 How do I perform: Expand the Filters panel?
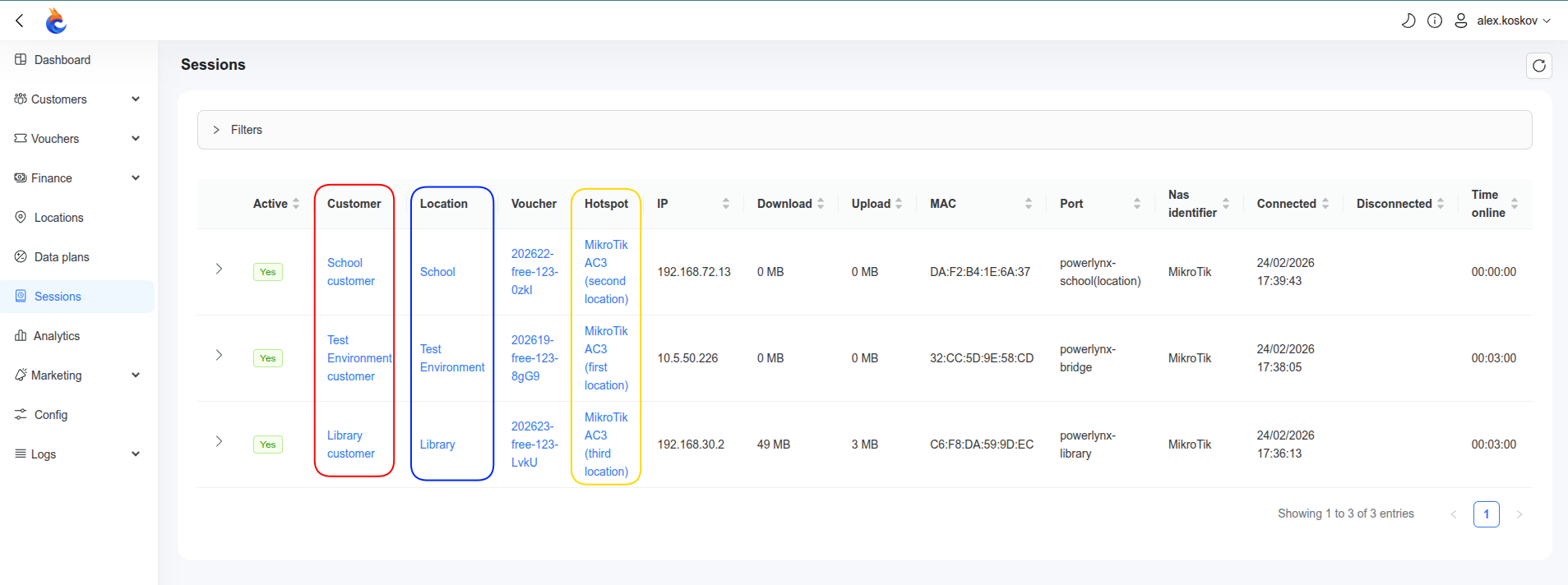[246, 130]
